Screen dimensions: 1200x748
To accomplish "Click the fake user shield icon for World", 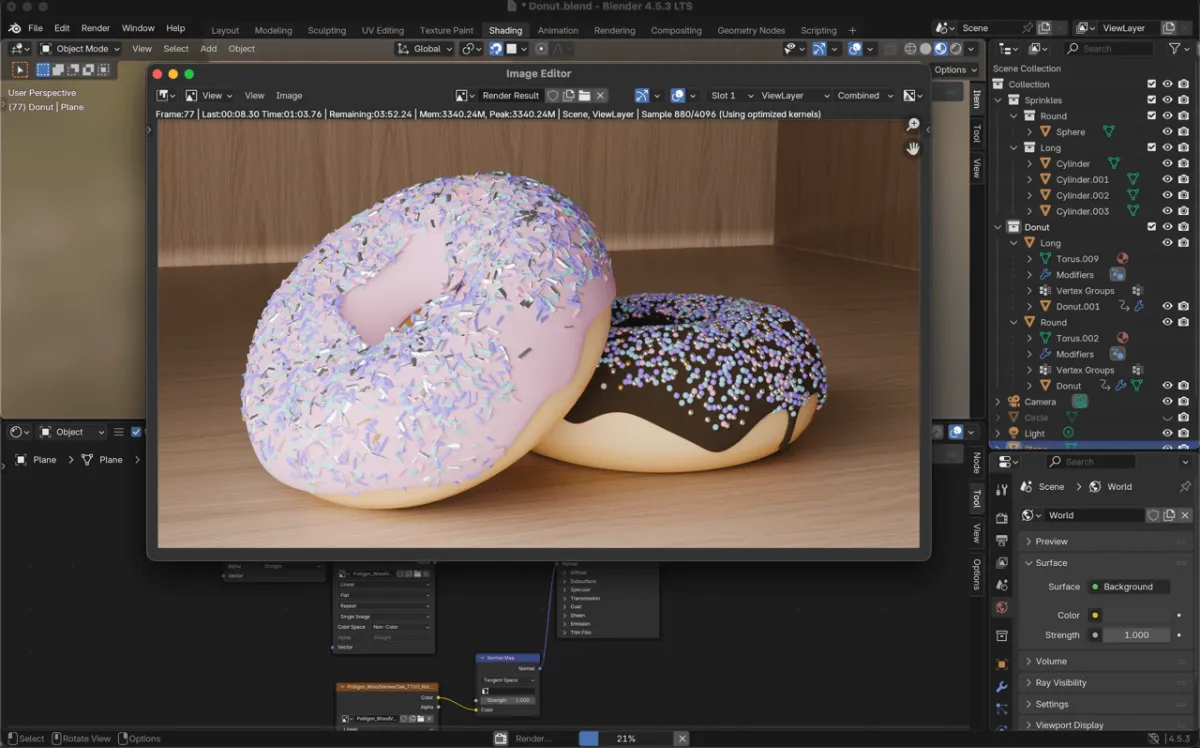I will 1153,516.
